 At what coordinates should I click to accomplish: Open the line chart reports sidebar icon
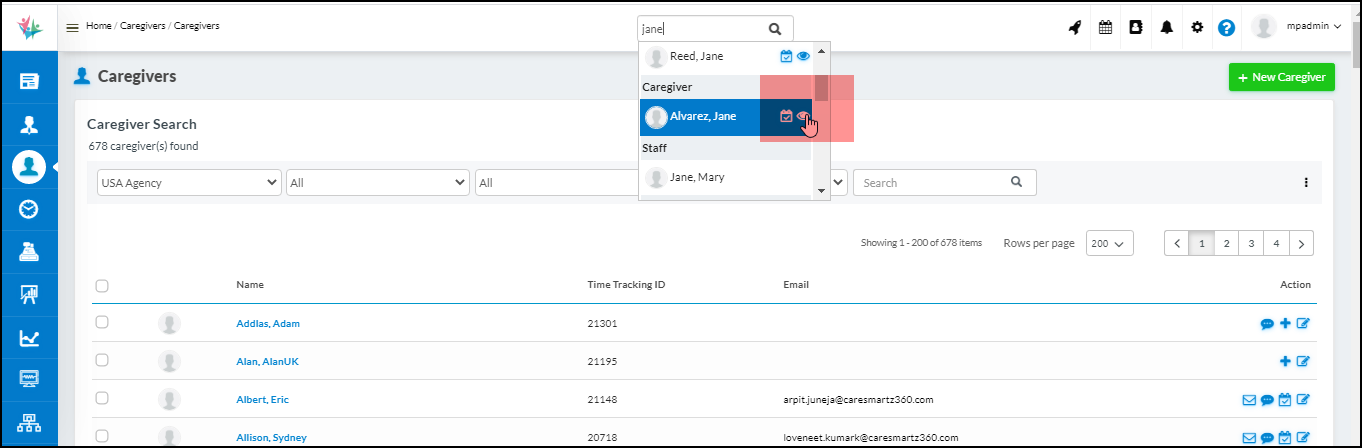[29, 338]
